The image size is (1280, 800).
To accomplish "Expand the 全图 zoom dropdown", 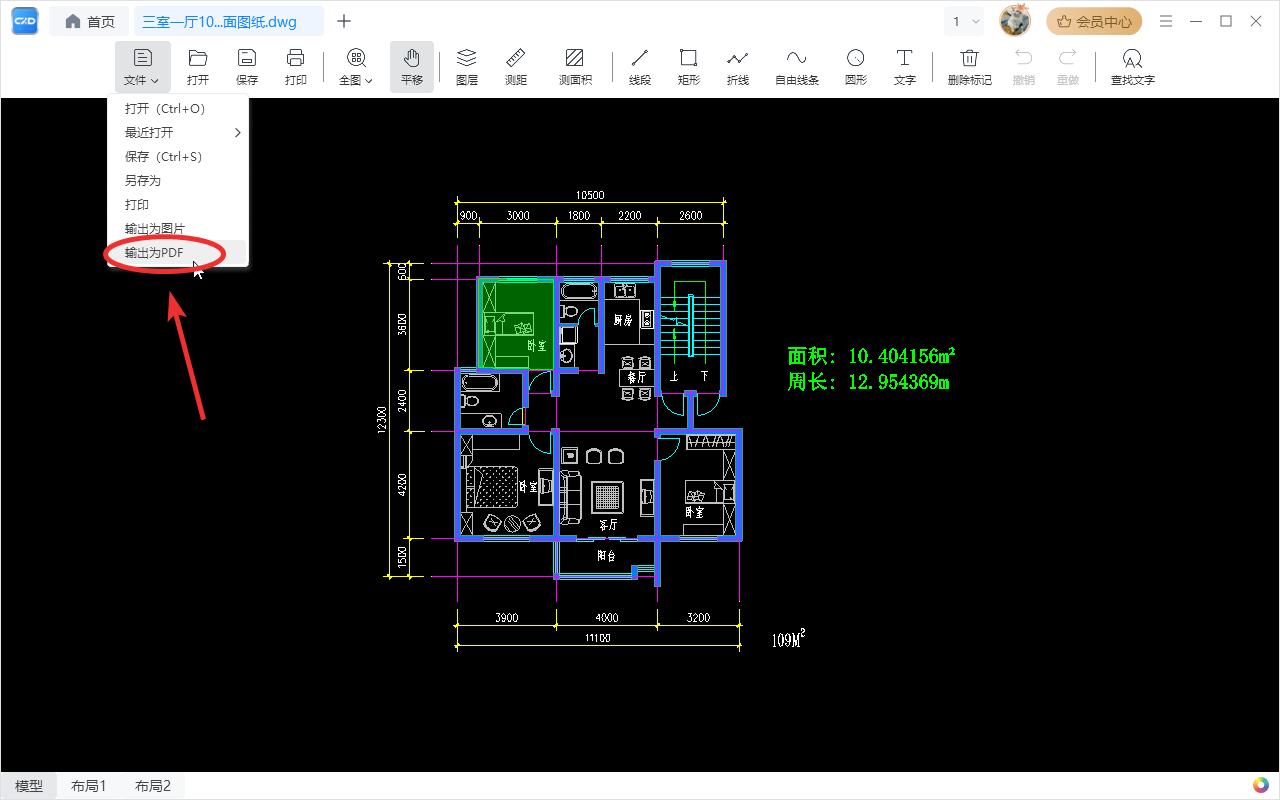I will 356,67.
